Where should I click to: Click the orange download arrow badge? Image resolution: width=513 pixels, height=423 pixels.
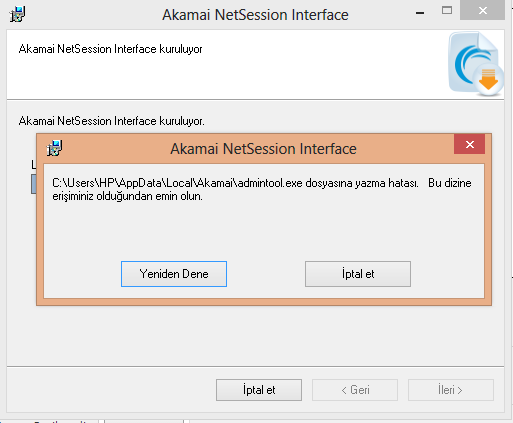pyautogui.click(x=489, y=79)
